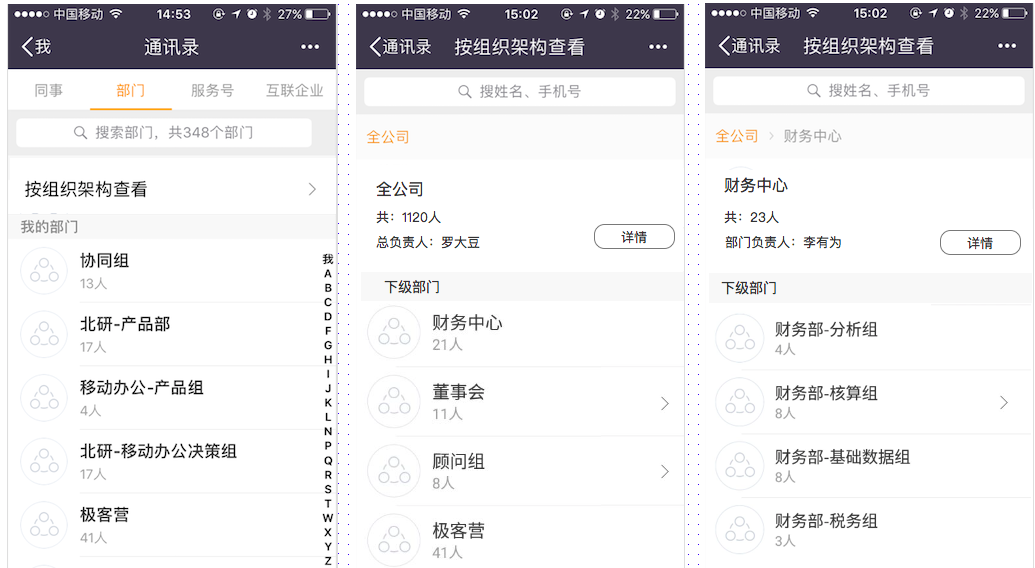Tap 详情 button beside 总负责人 罗大豆
Screen dimensions: 1035x568
click(x=633, y=237)
